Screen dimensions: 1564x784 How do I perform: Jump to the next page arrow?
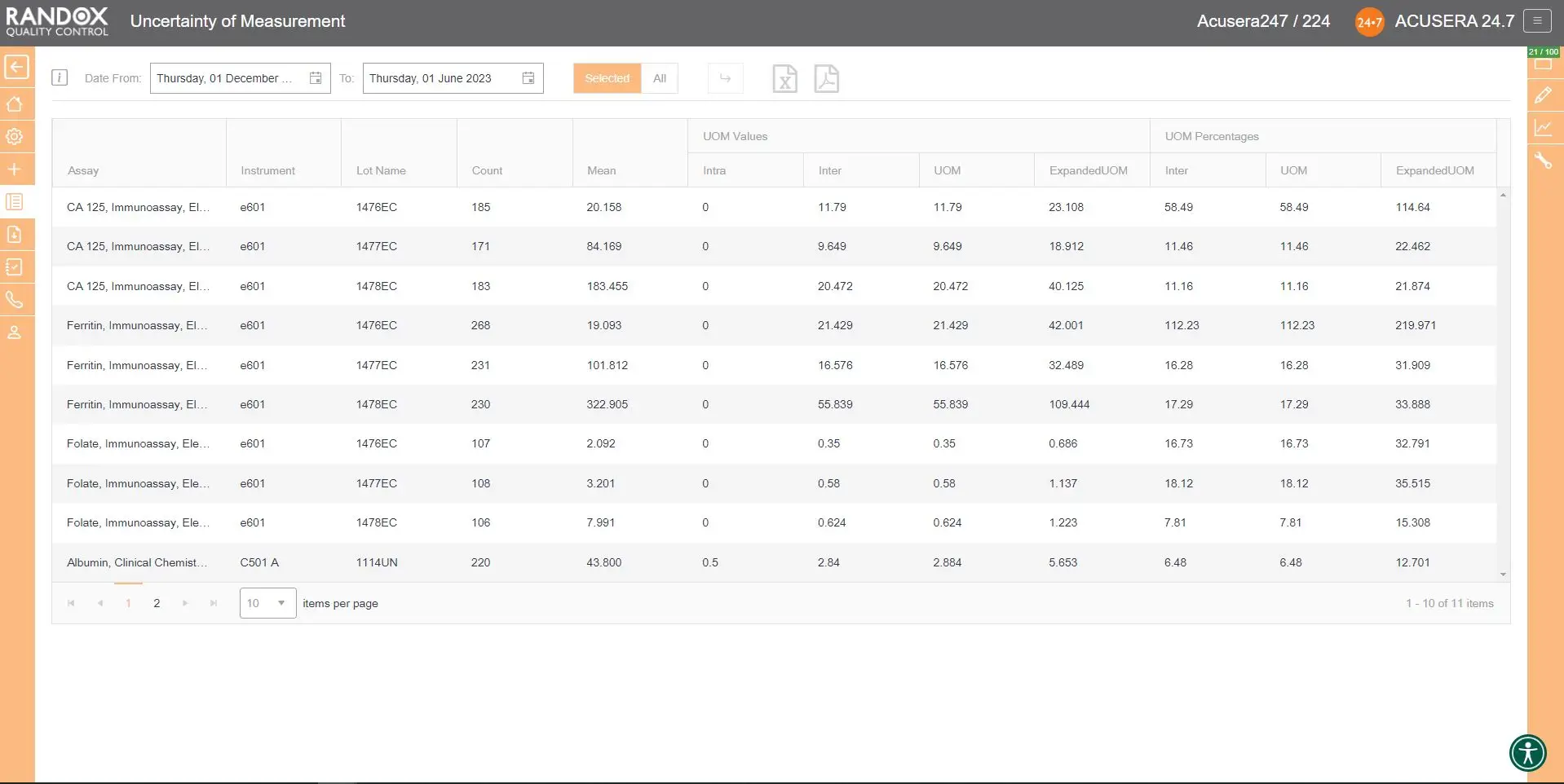(185, 603)
